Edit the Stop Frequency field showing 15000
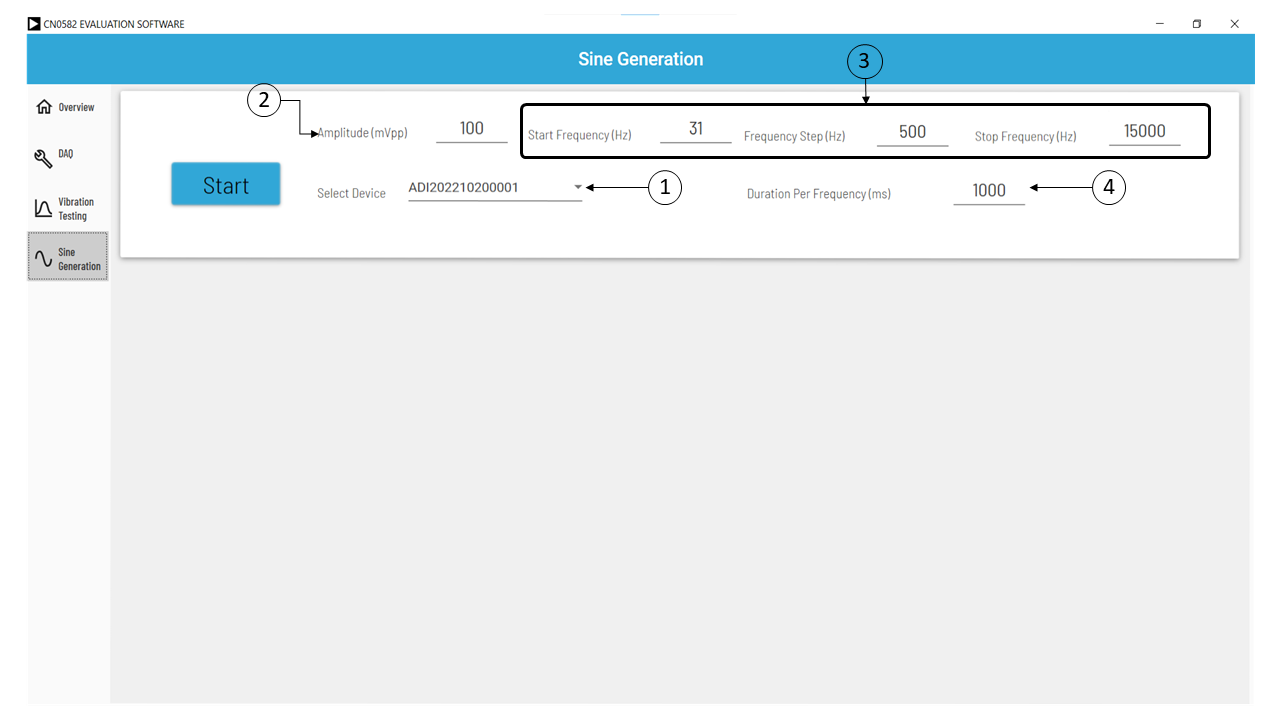 (1144, 130)
